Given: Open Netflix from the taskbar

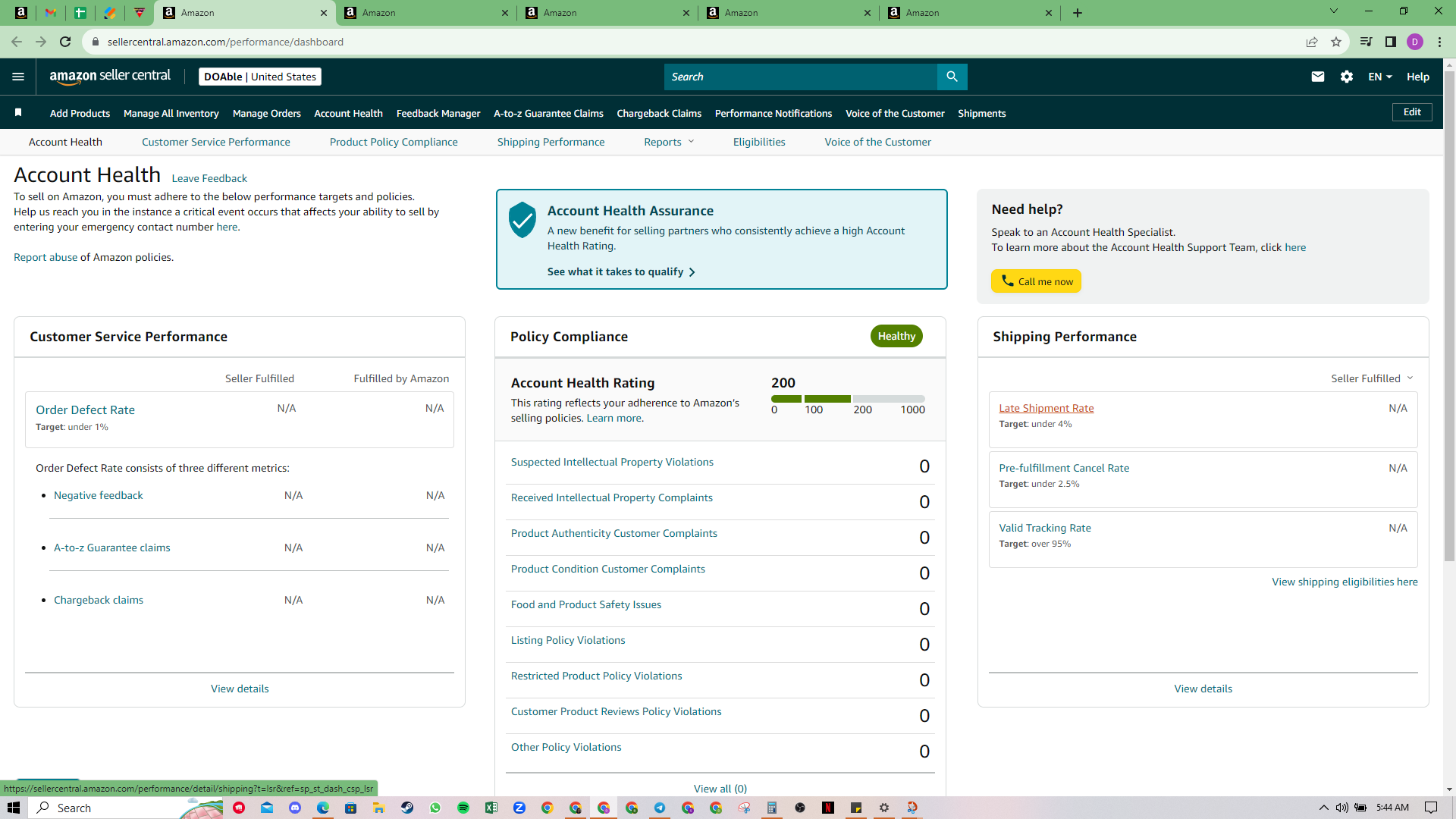Looking at the screenshot, I should point(828,808).
